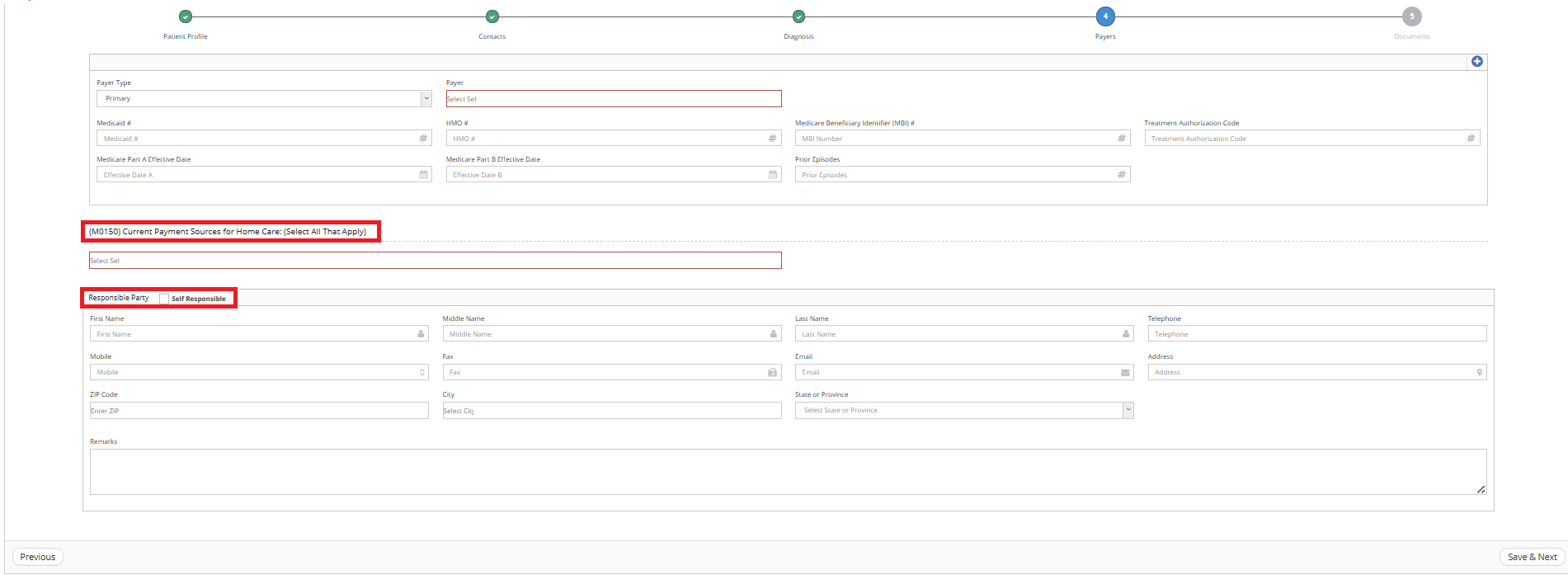This screenshot has height=575, width=1568.
Task: Focus the Medicaid # input field
Action: tap(264, 139)
